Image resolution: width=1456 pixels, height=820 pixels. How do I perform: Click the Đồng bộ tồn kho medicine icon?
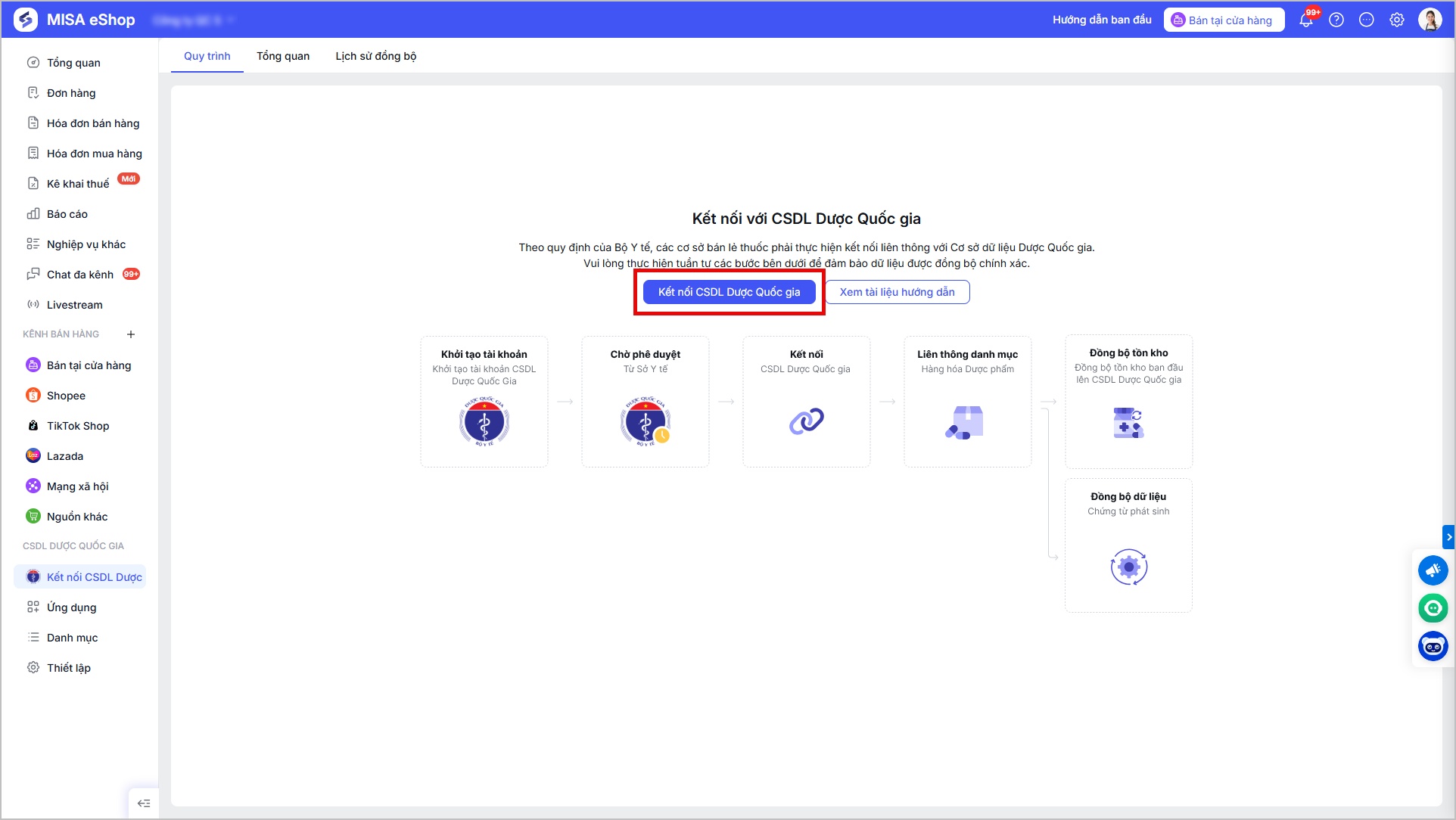tap(1128, 423)
